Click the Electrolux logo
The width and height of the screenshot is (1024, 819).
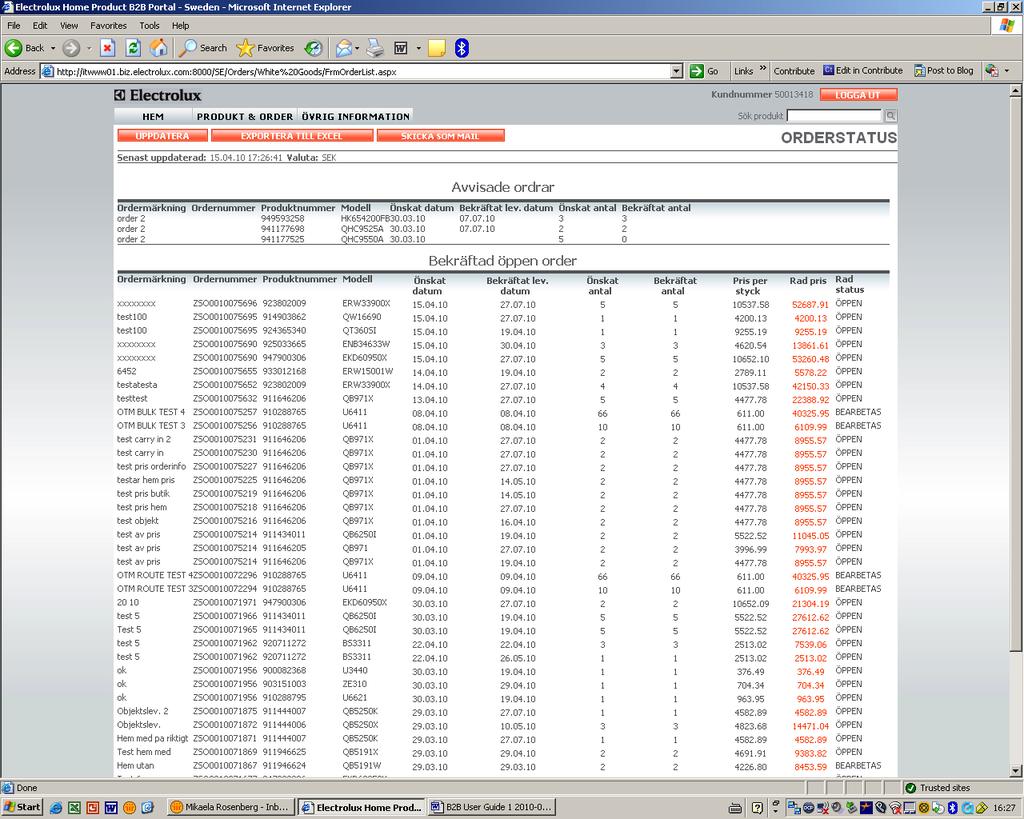(x=158, y=95)
